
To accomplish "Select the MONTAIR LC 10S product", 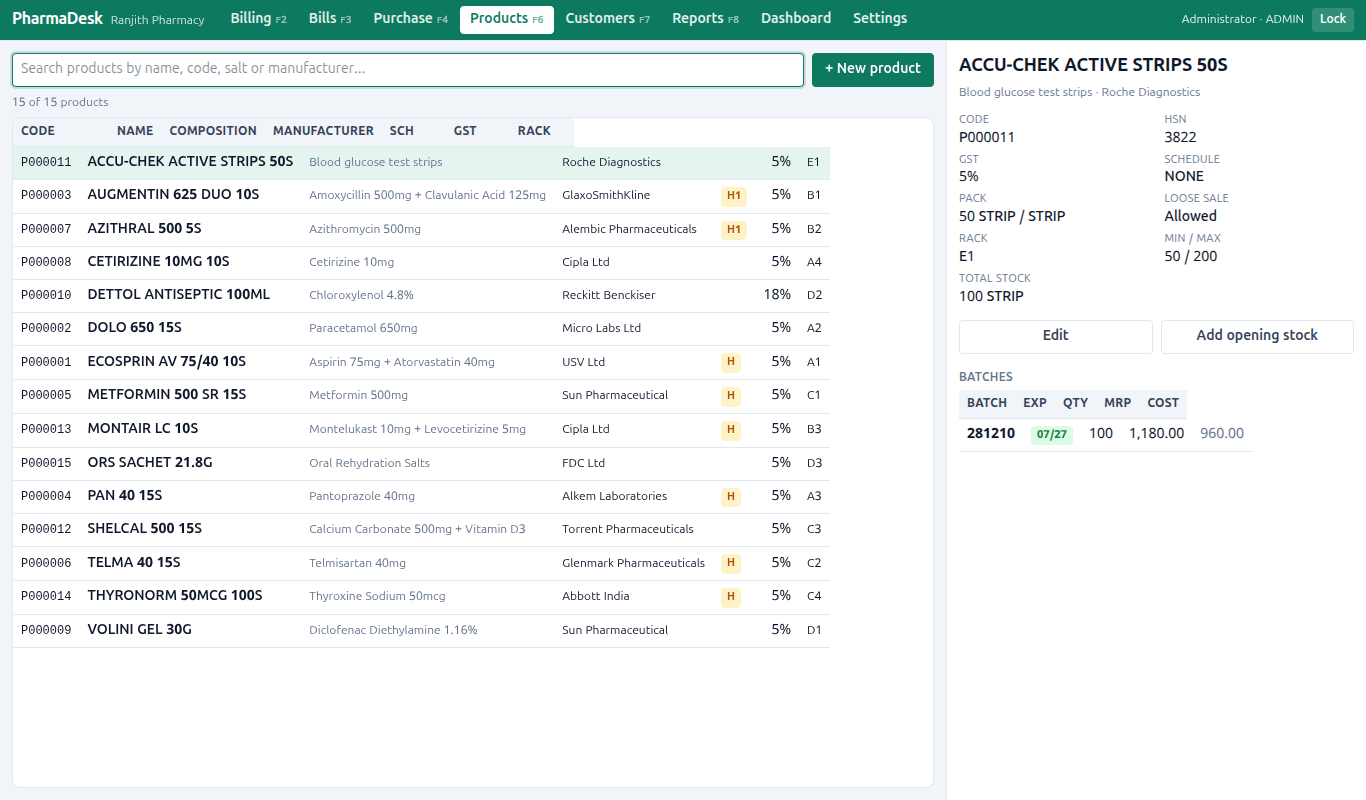I will point(421,429).
